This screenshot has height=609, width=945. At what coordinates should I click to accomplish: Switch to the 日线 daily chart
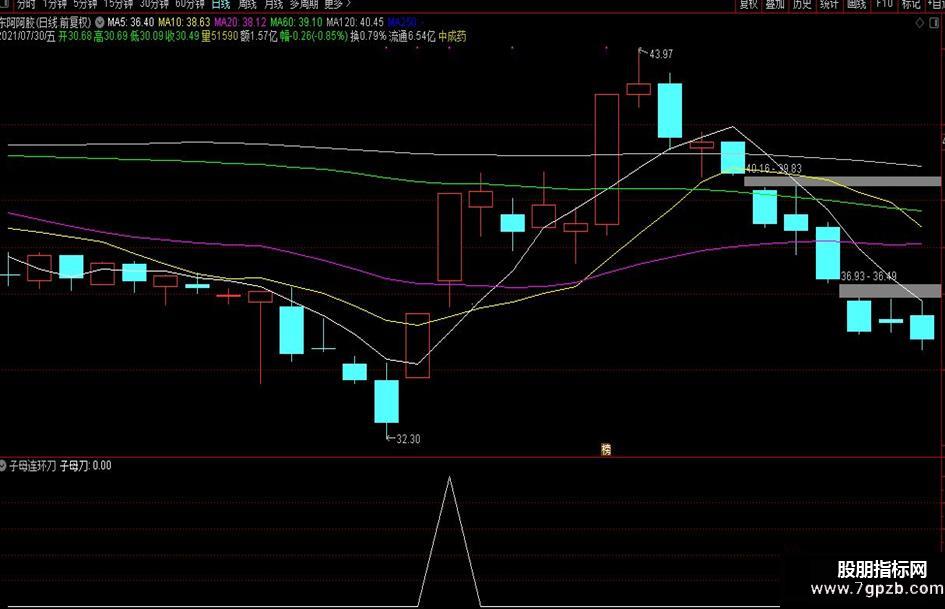point(221,4)
